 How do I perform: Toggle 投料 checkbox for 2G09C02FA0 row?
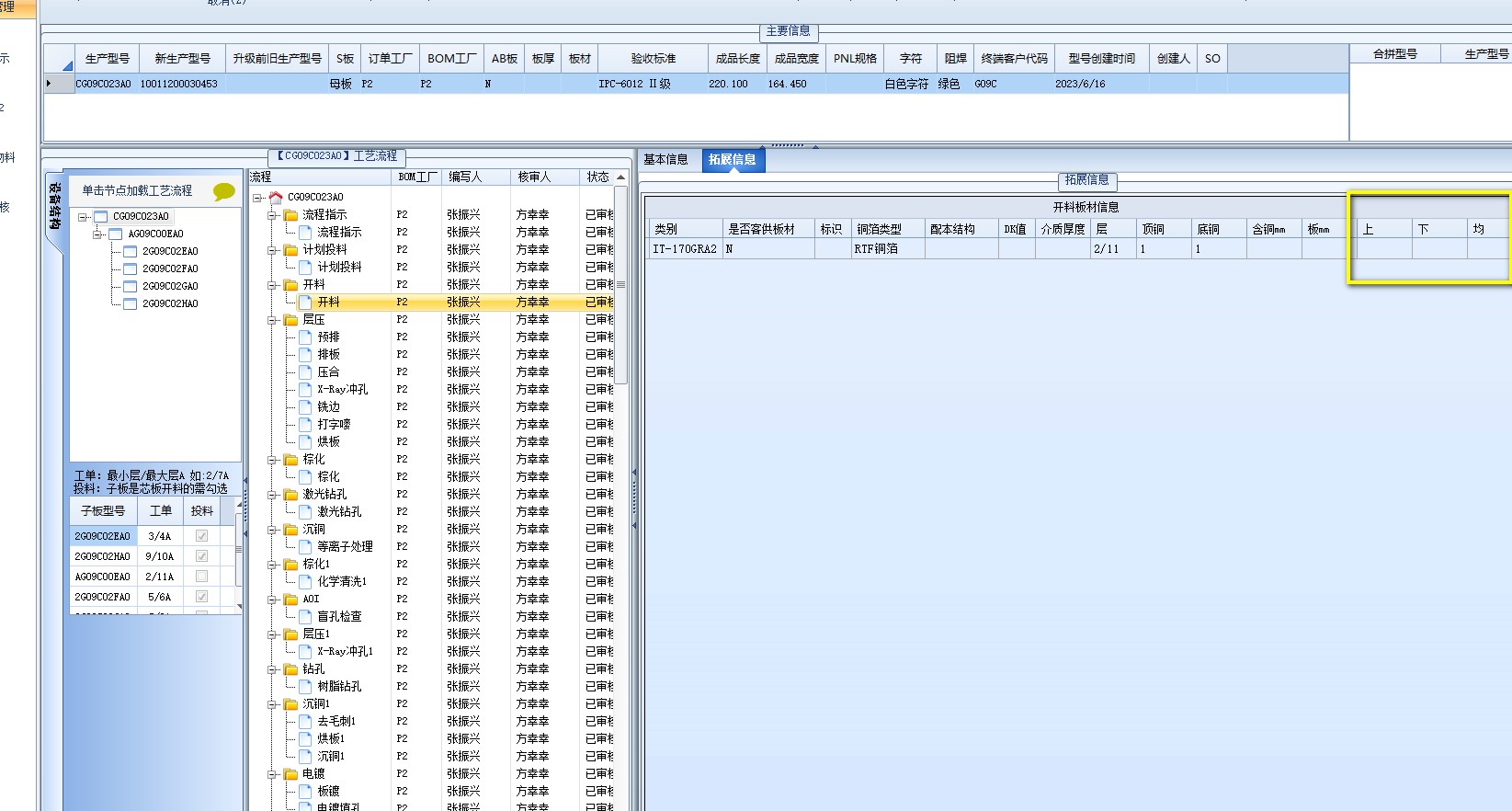point(201,596)
